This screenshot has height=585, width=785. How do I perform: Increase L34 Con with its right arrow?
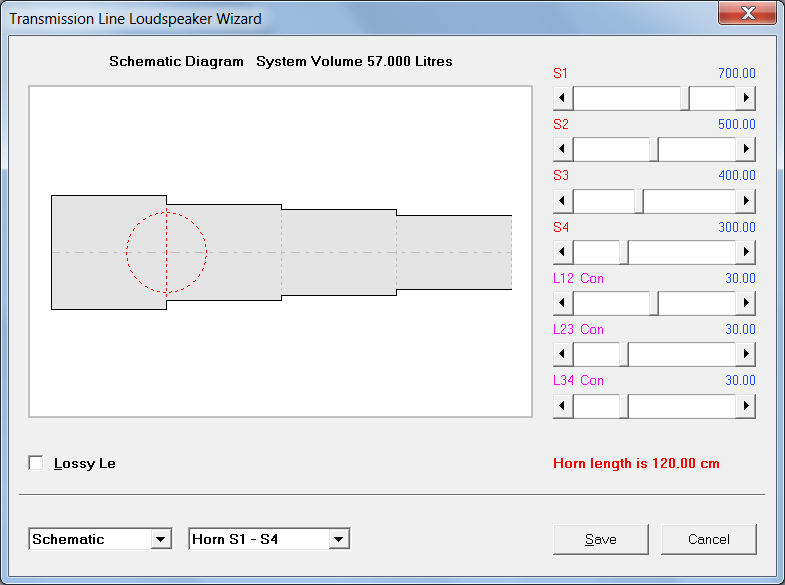click(x=745, y=406)
